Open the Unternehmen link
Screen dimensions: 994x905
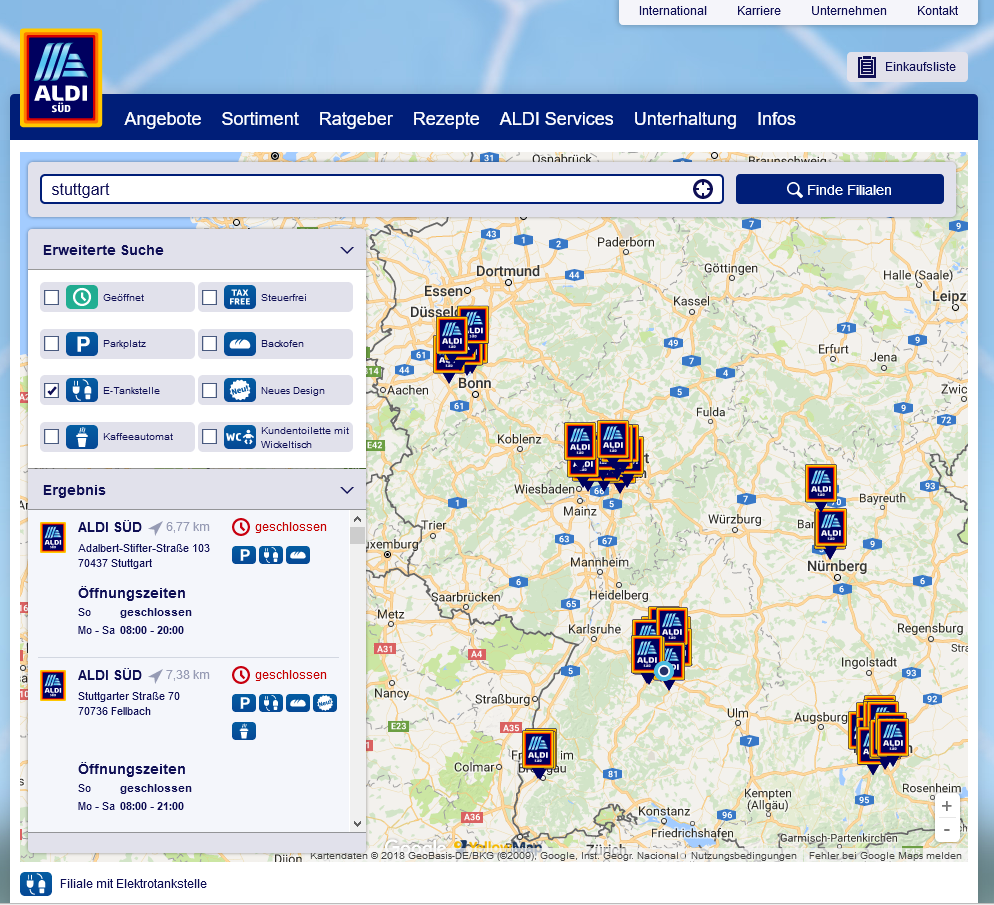coord(848,11)
